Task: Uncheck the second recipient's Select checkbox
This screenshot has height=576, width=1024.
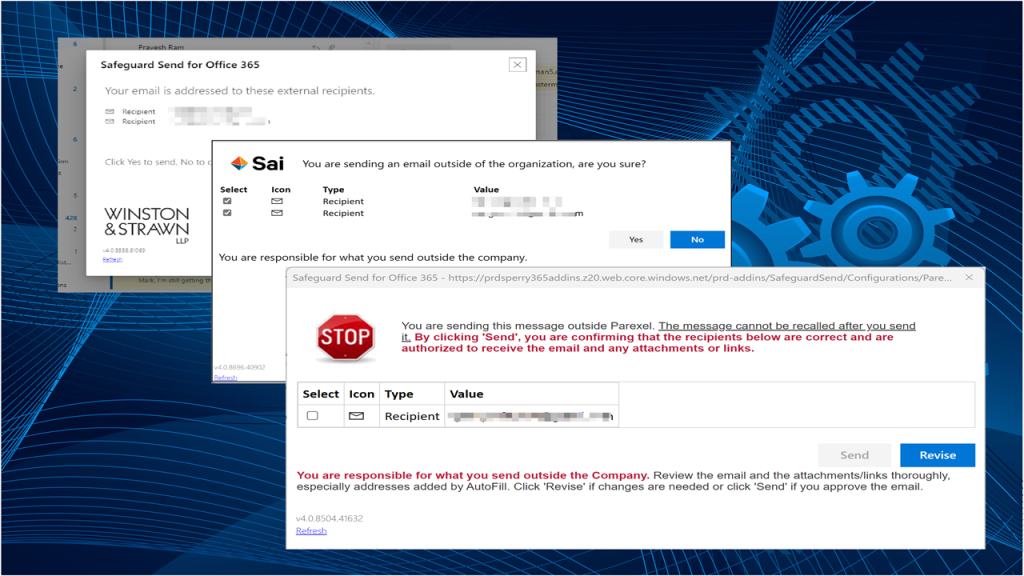Action: [227, 212]
